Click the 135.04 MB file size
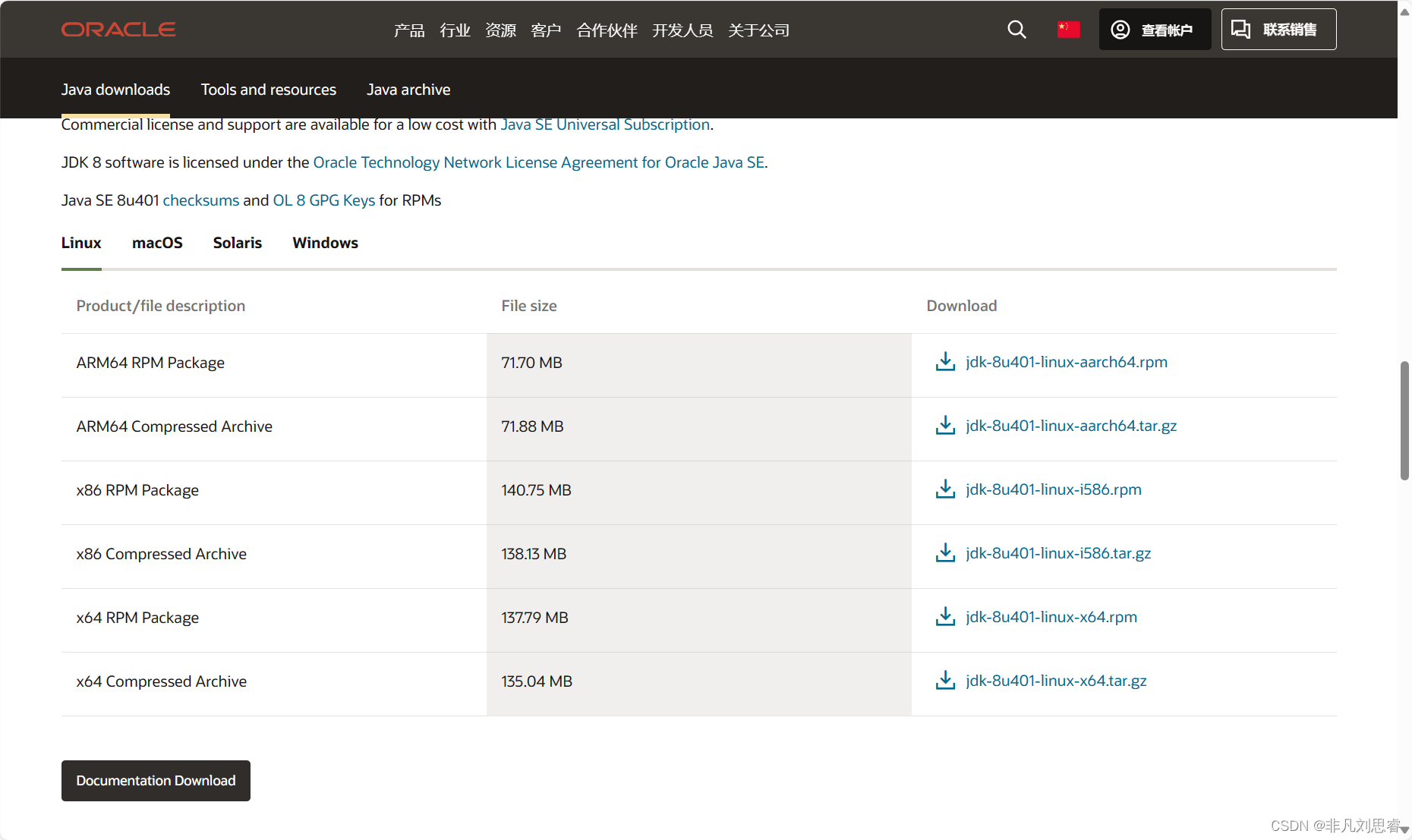Viewport: 1412px width, 840px height. 537,681
